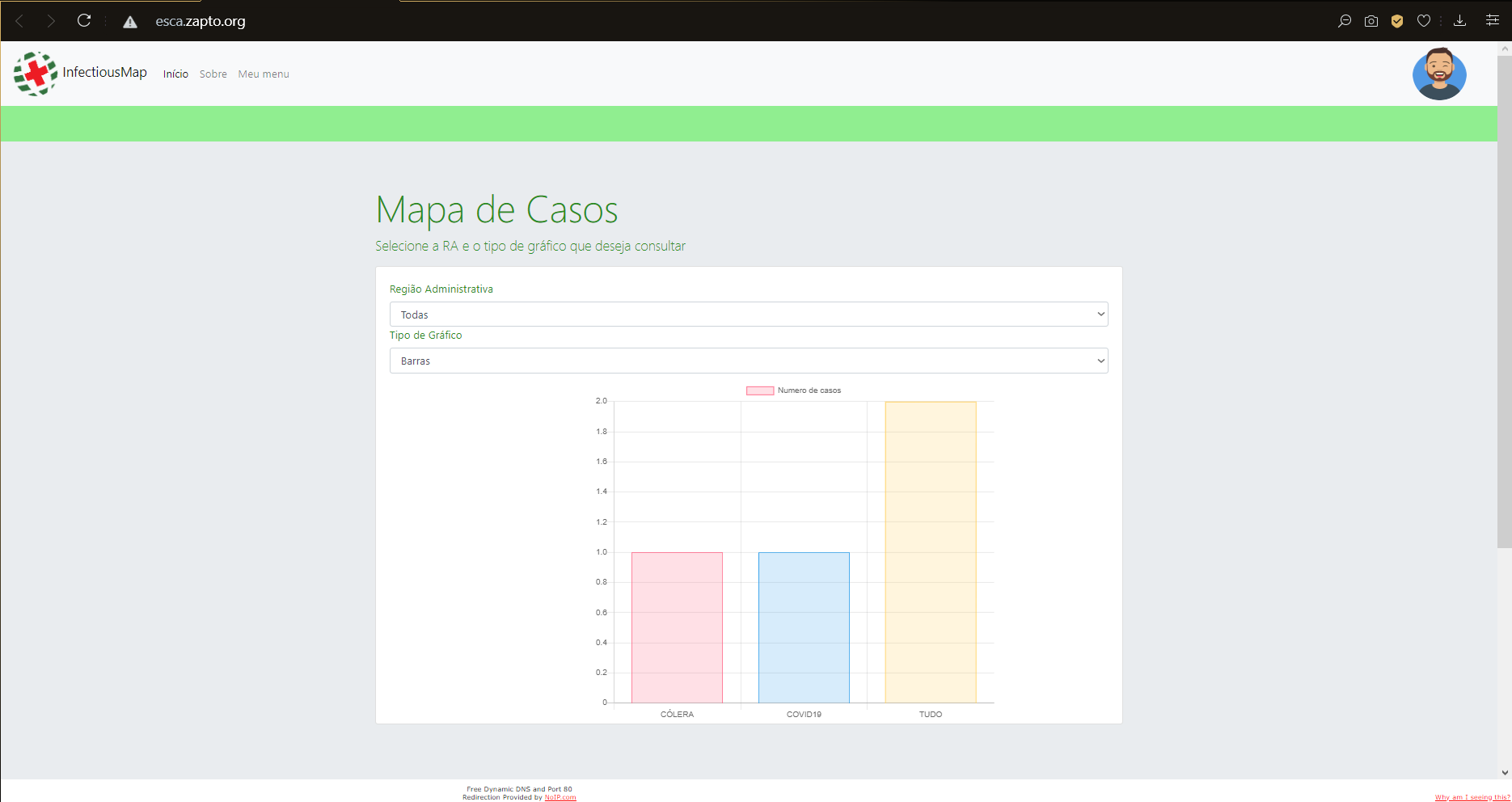The image size is (1512, 802).
Task: Click the InfectiousMap brand name
Action: coord(105,73)
